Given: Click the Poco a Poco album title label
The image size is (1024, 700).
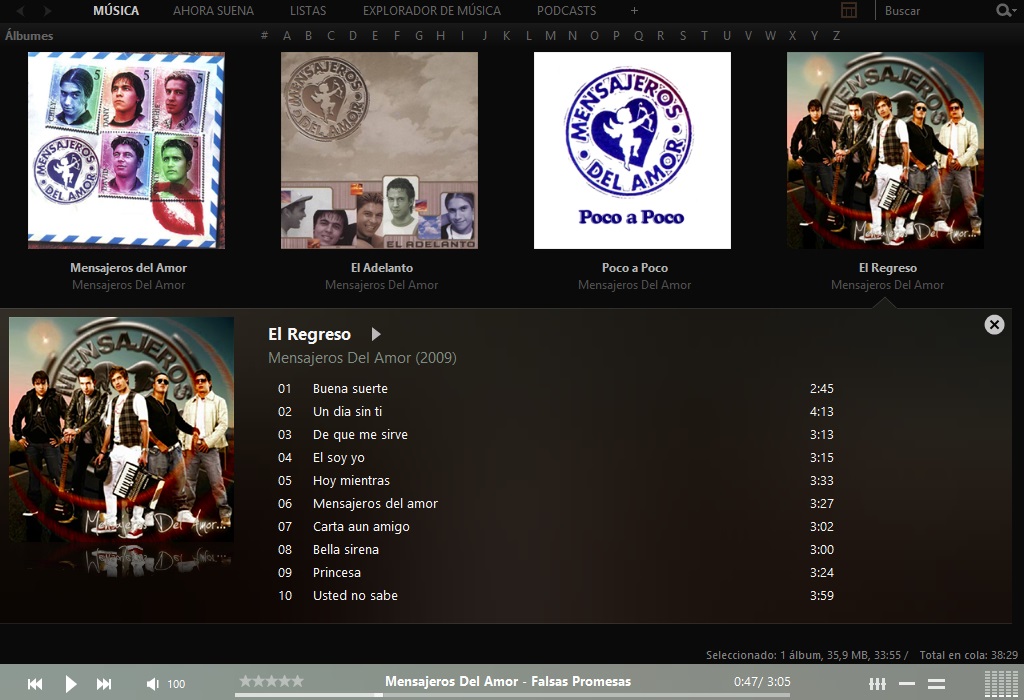Looking at the screenshot, I should [635, 268].
